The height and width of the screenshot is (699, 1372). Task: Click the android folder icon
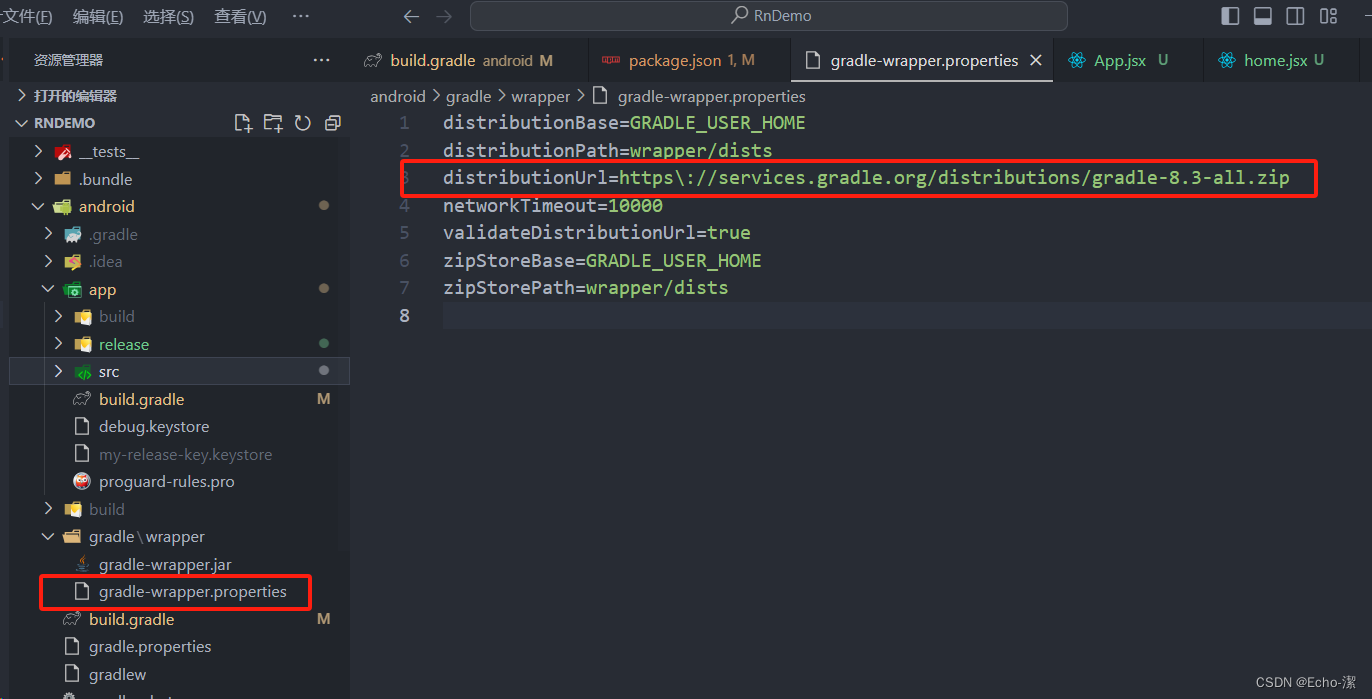(63, 206)
